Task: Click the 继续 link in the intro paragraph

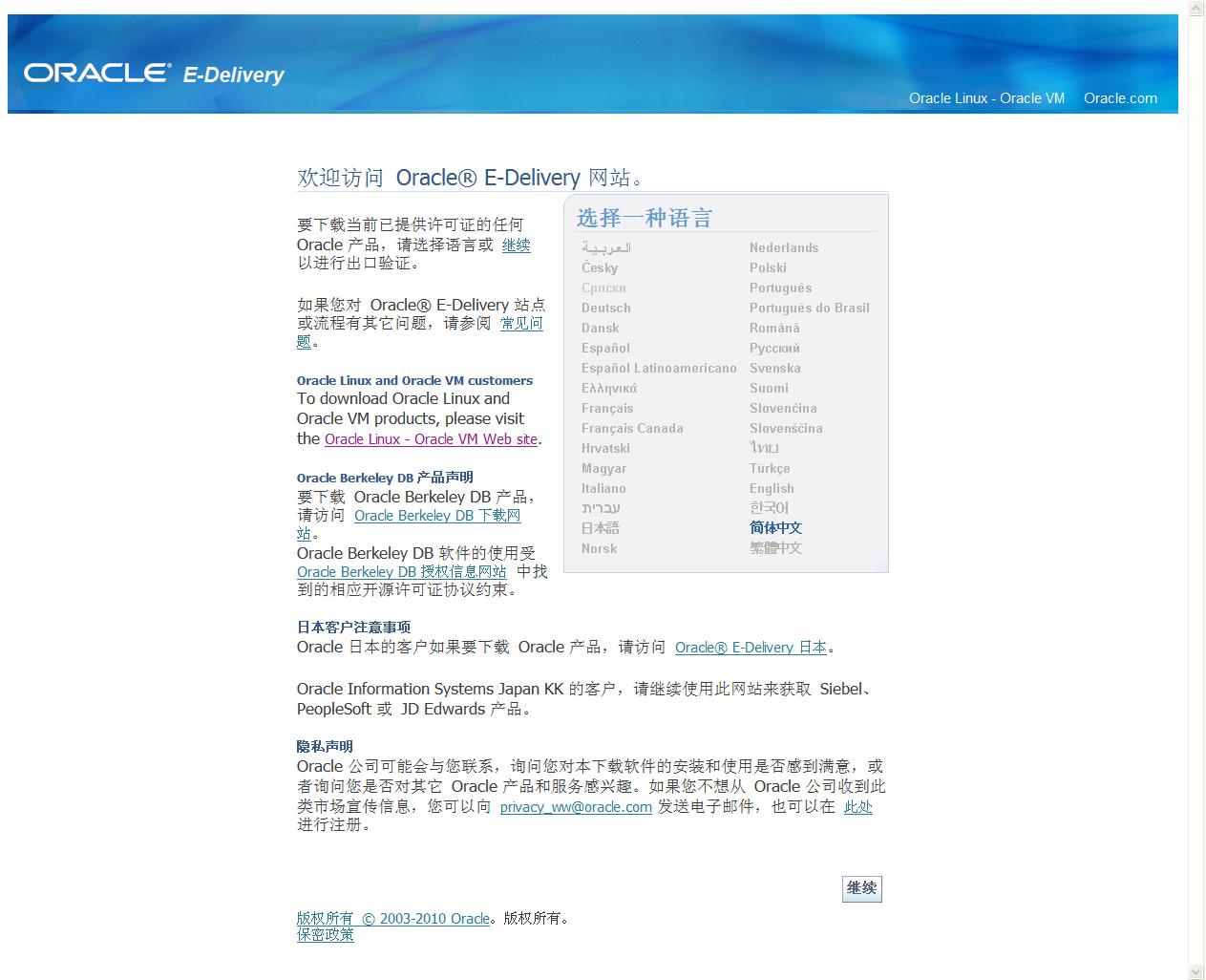Action: coord(516,245)
